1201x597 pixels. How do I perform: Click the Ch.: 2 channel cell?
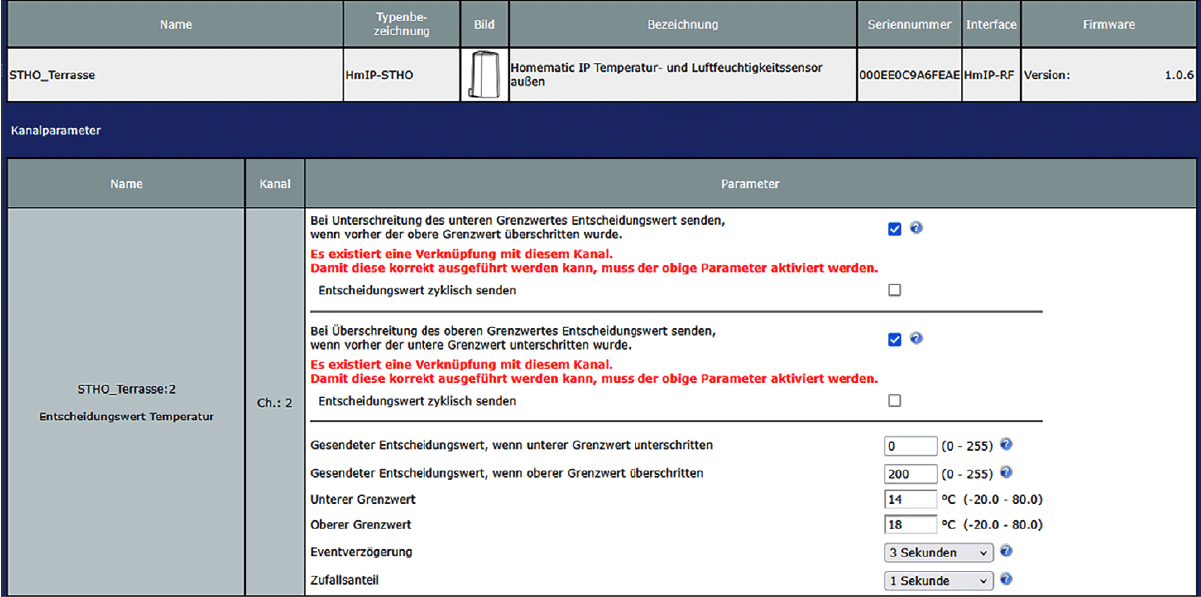(x=274, y=403)
